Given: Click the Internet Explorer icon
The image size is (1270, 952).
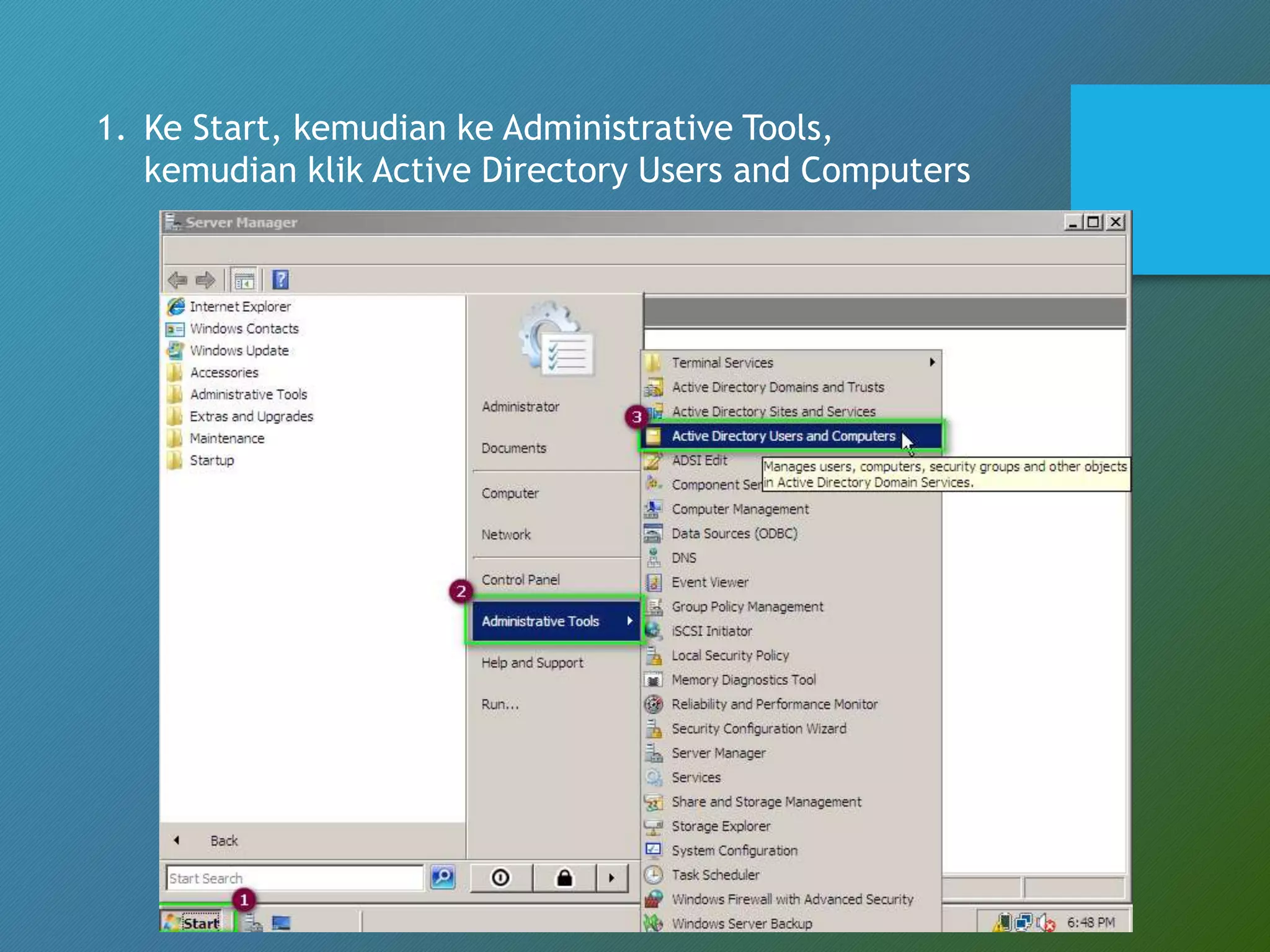Looking at the screenshot, I should coord(176,306).
